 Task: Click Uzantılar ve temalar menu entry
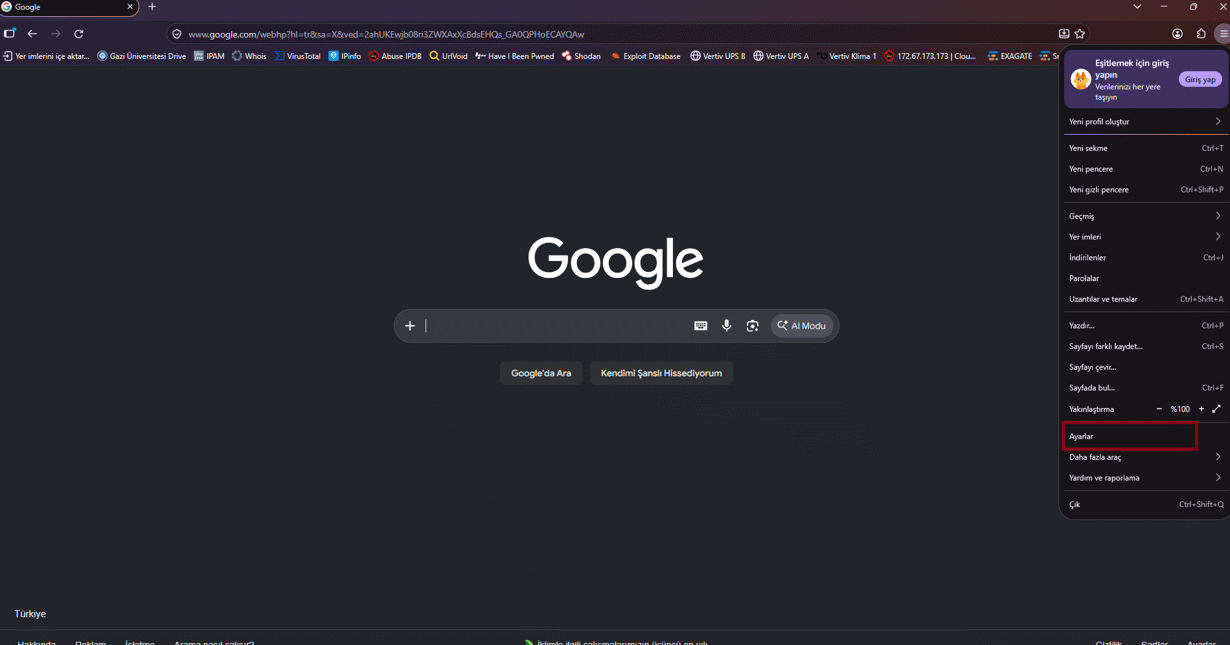1145,299
